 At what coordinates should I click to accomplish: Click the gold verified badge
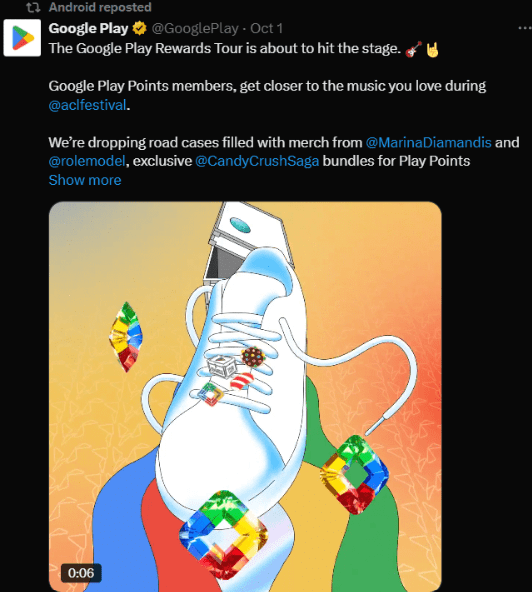(x=140, y=28)
